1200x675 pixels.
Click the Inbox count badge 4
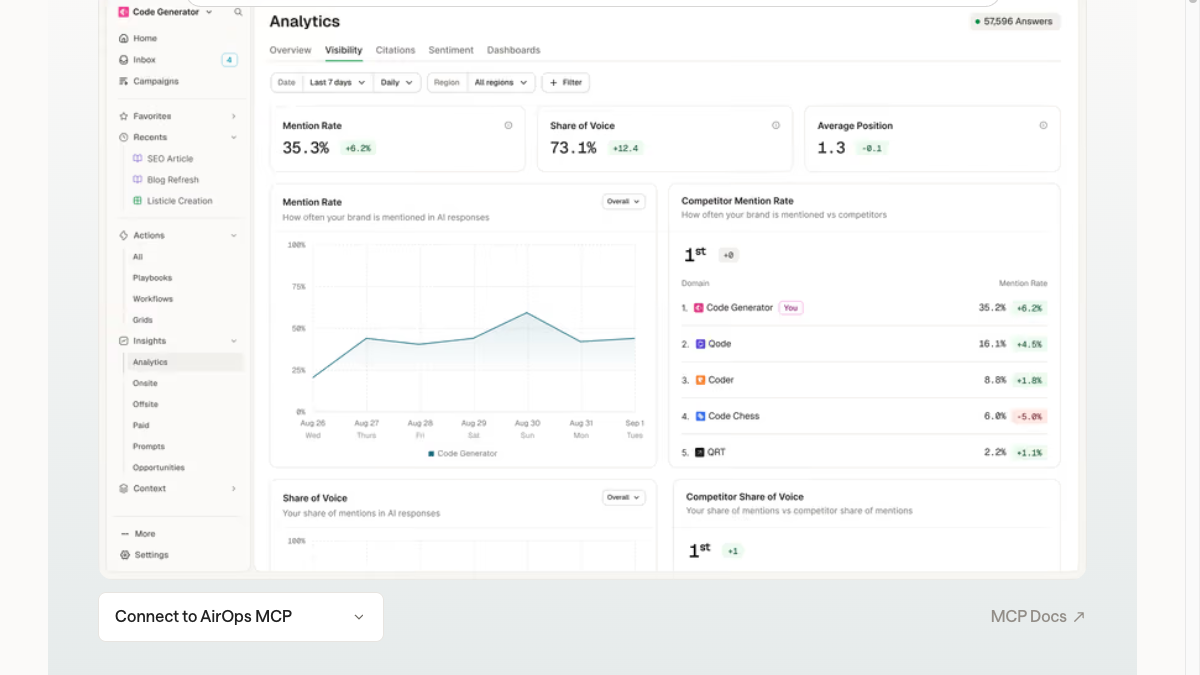(x=229, y=60)
